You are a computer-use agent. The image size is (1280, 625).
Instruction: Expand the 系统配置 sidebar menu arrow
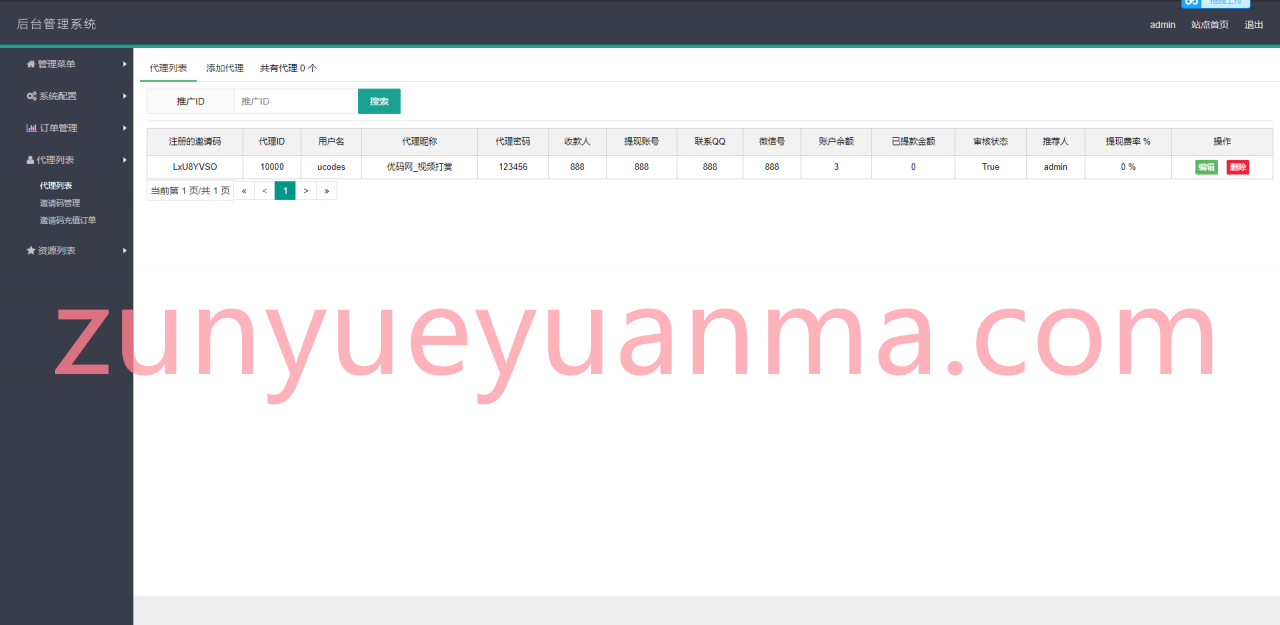(125, 96)
